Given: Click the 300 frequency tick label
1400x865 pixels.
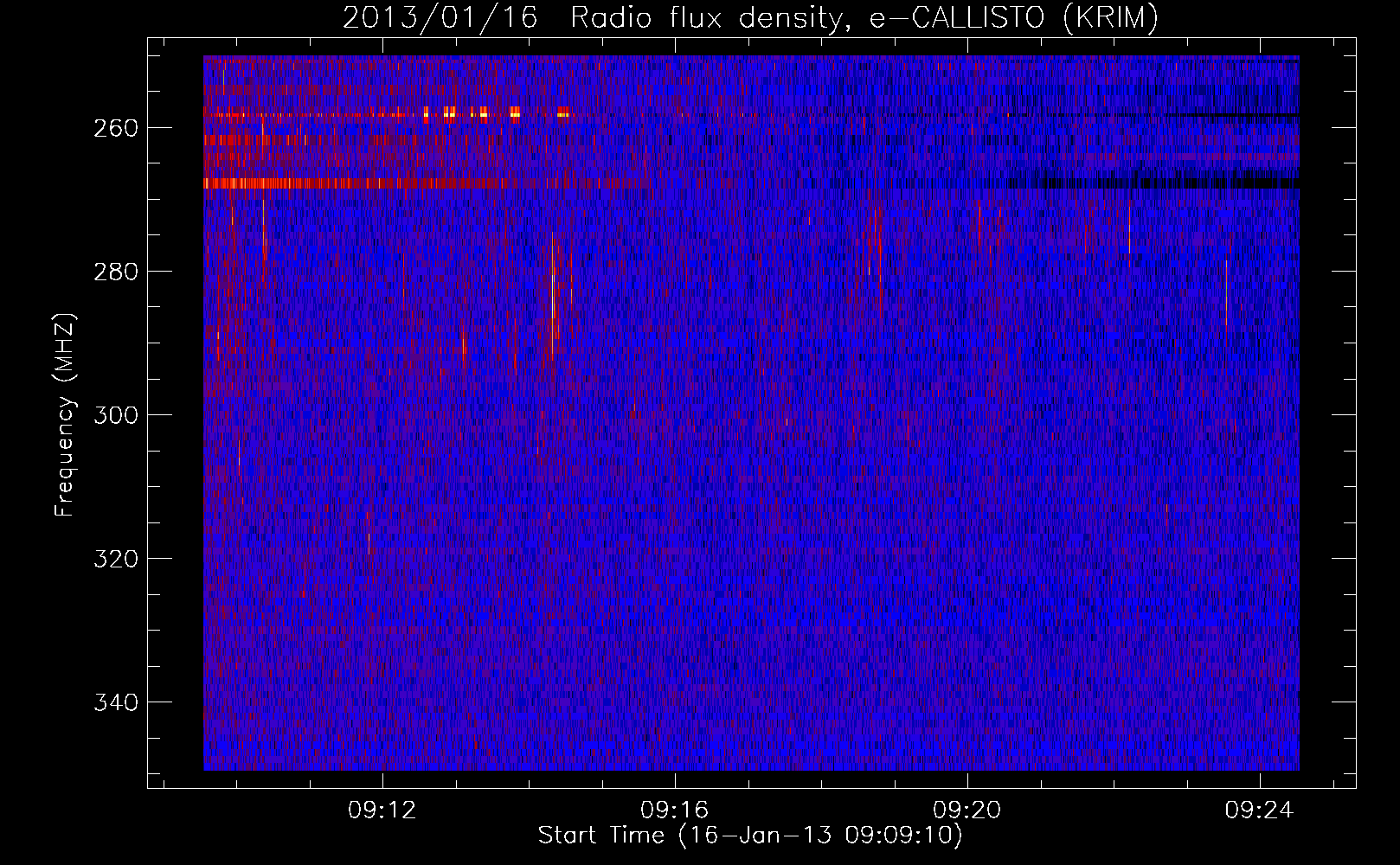Looking at the screenshot, I should (115, 415).
